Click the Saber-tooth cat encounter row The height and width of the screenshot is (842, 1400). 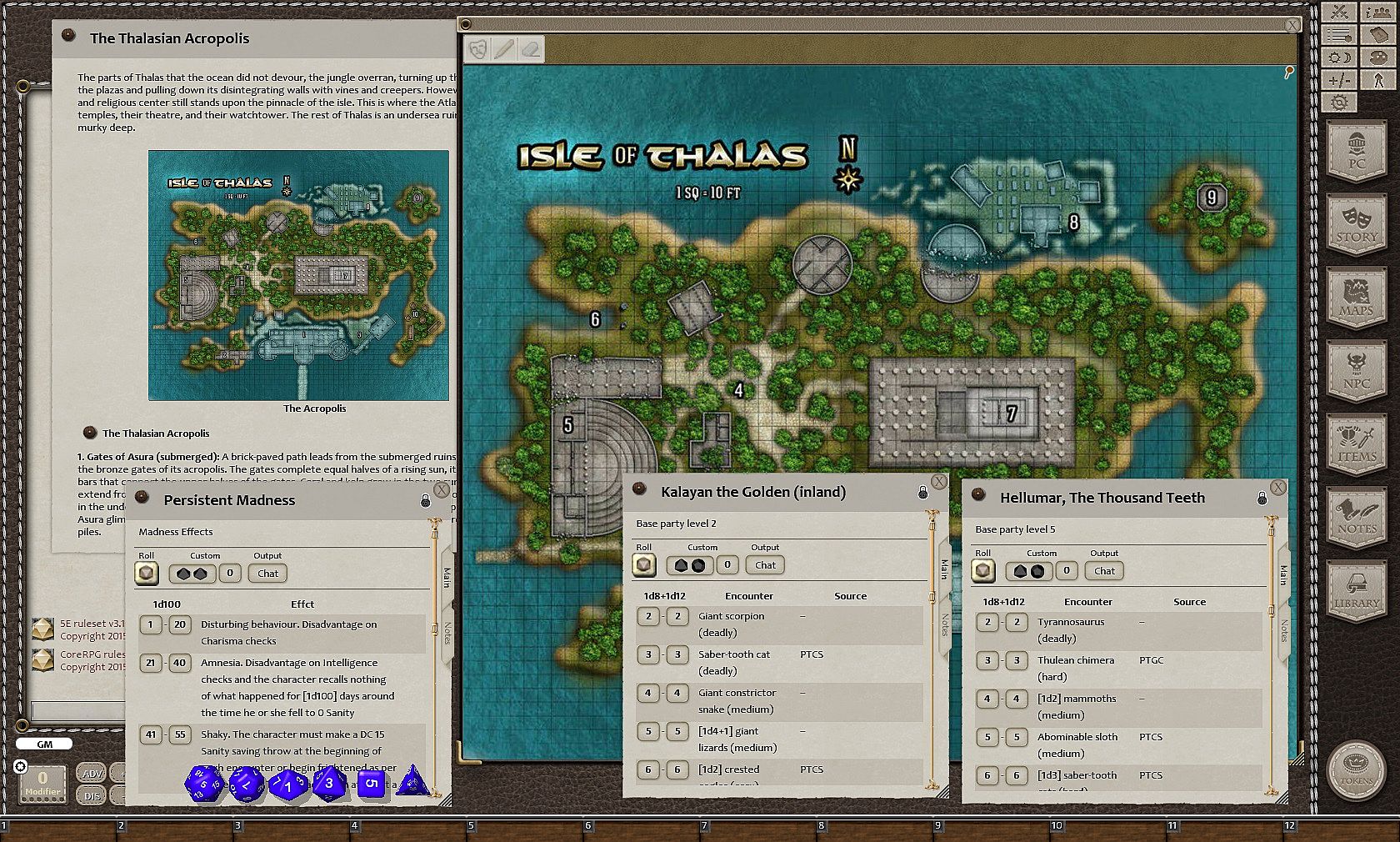tap(780, 663)
